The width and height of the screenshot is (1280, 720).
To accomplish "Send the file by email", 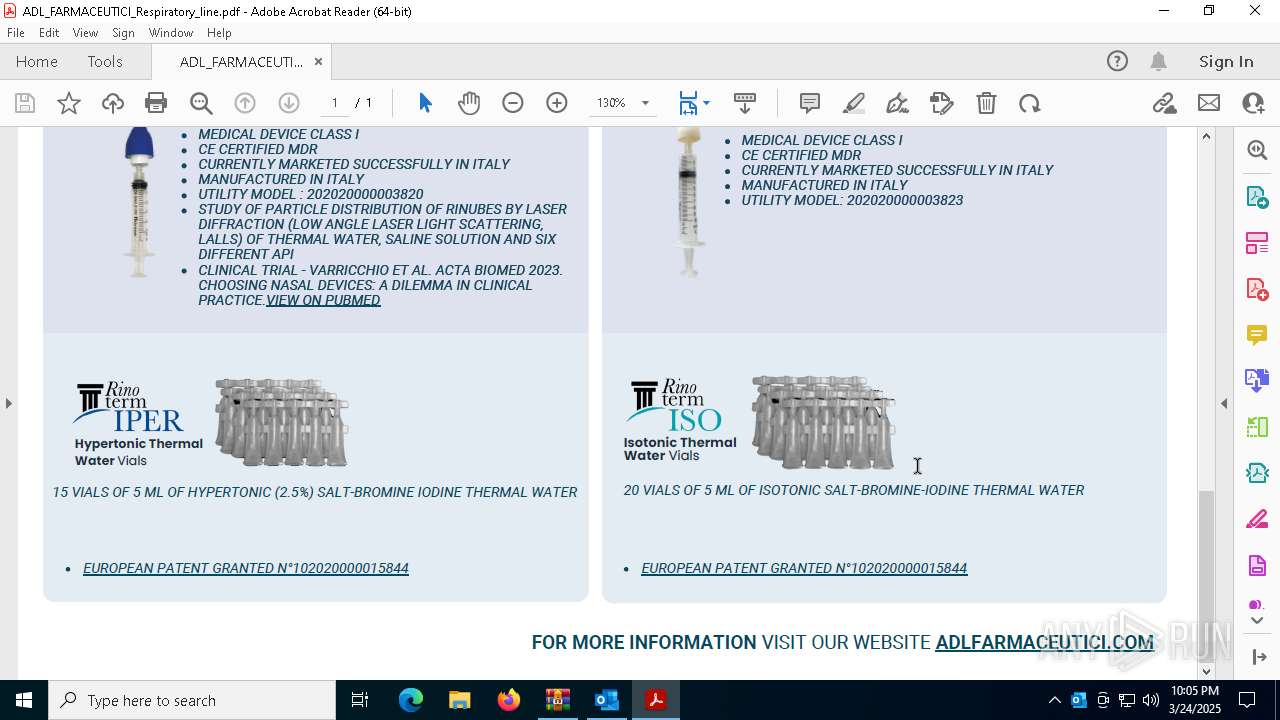I will pyautogui.click(x=1209, y=103).
